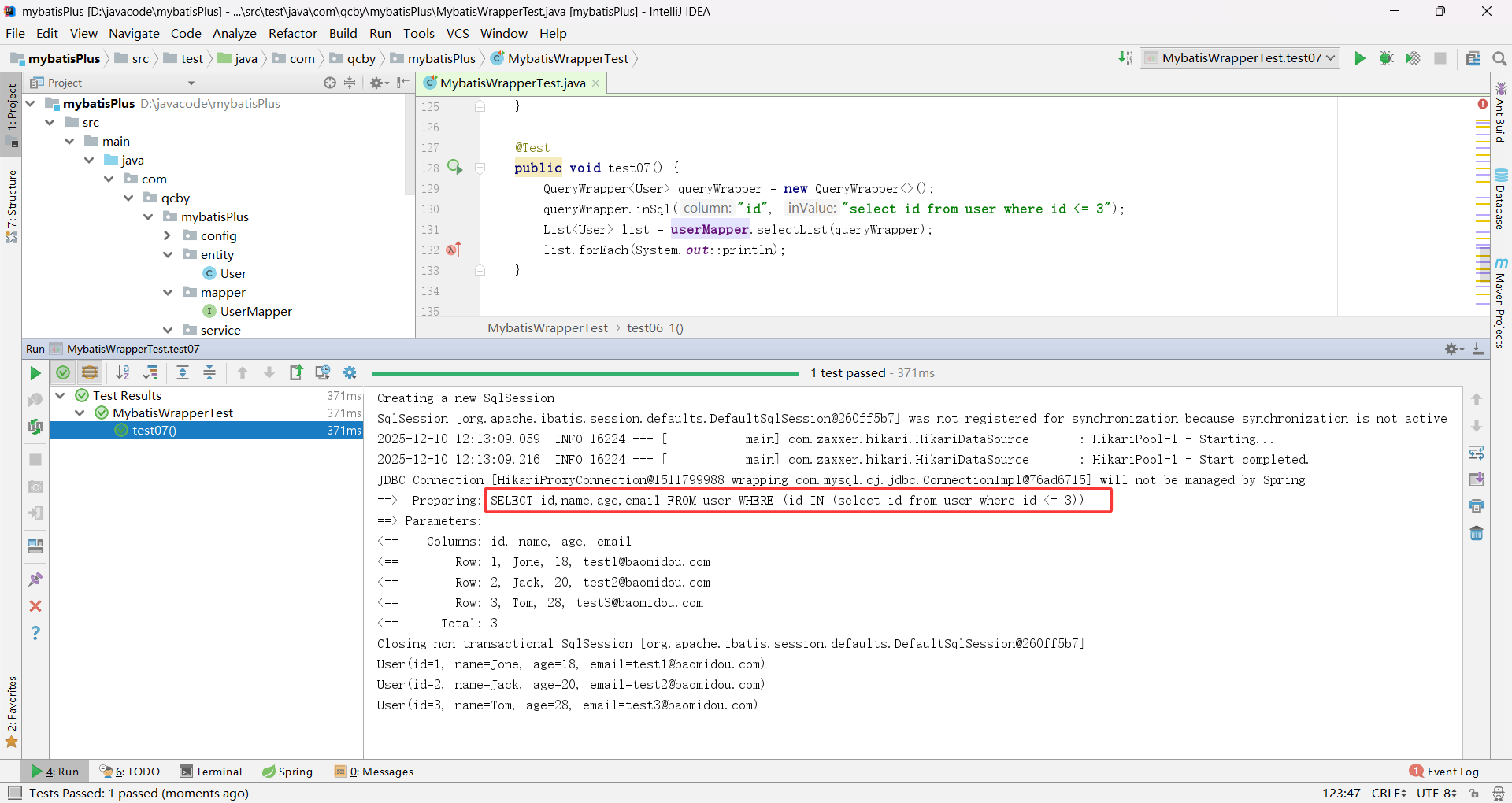
Task: Print console output icon
Action: pyautogui.click(x=1477, y=506)
